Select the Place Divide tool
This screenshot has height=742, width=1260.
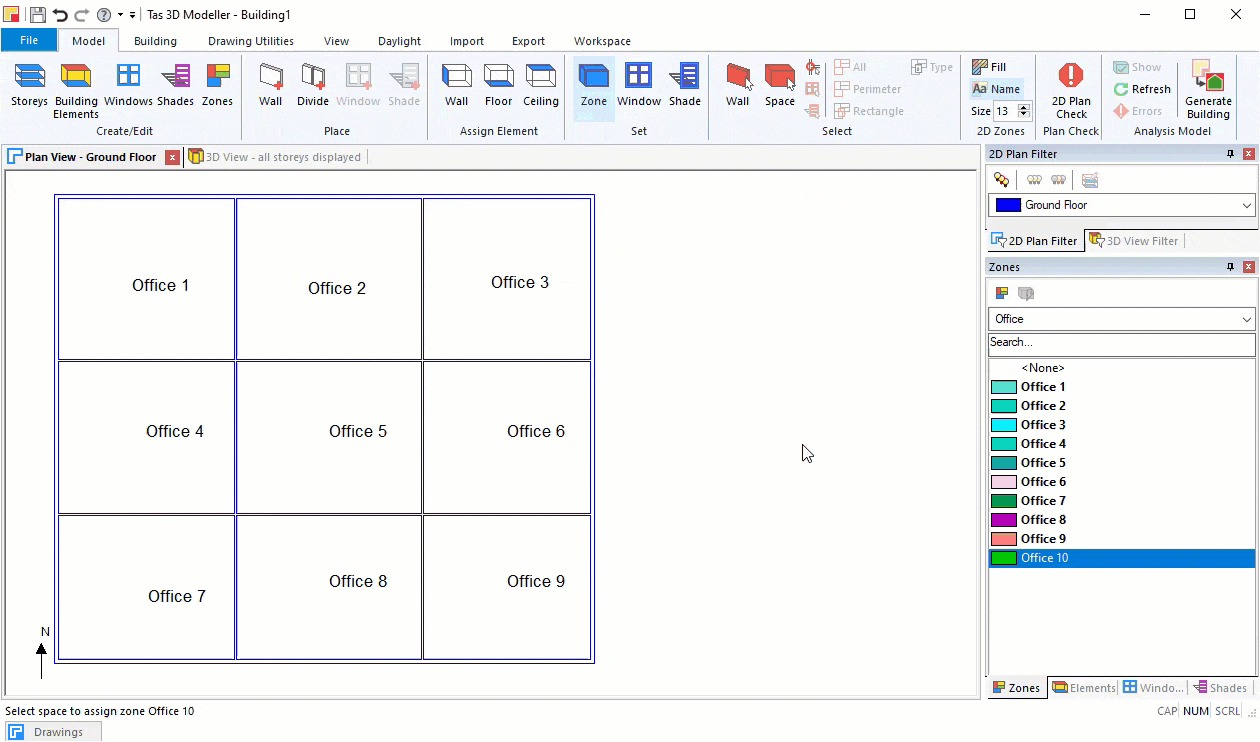[x=313, y=85]
